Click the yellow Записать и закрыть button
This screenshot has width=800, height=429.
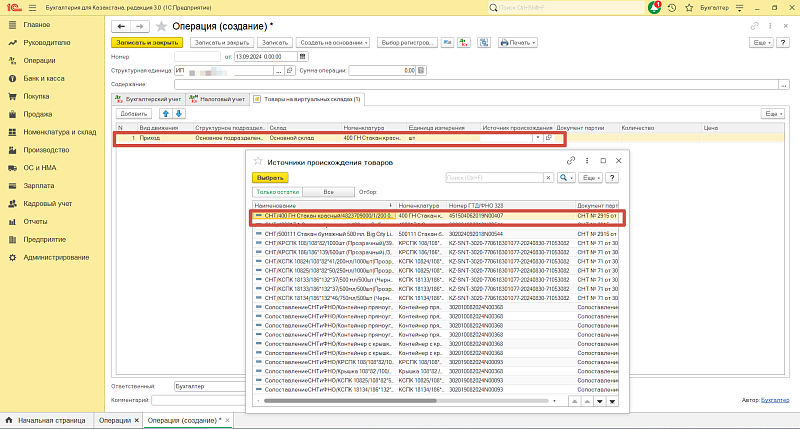coord(145,43)
